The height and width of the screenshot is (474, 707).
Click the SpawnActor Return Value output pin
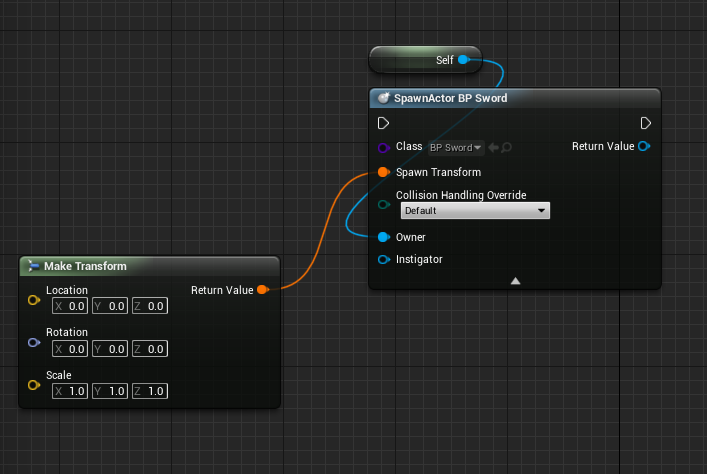pyautogui.click(x=644, y=146)
